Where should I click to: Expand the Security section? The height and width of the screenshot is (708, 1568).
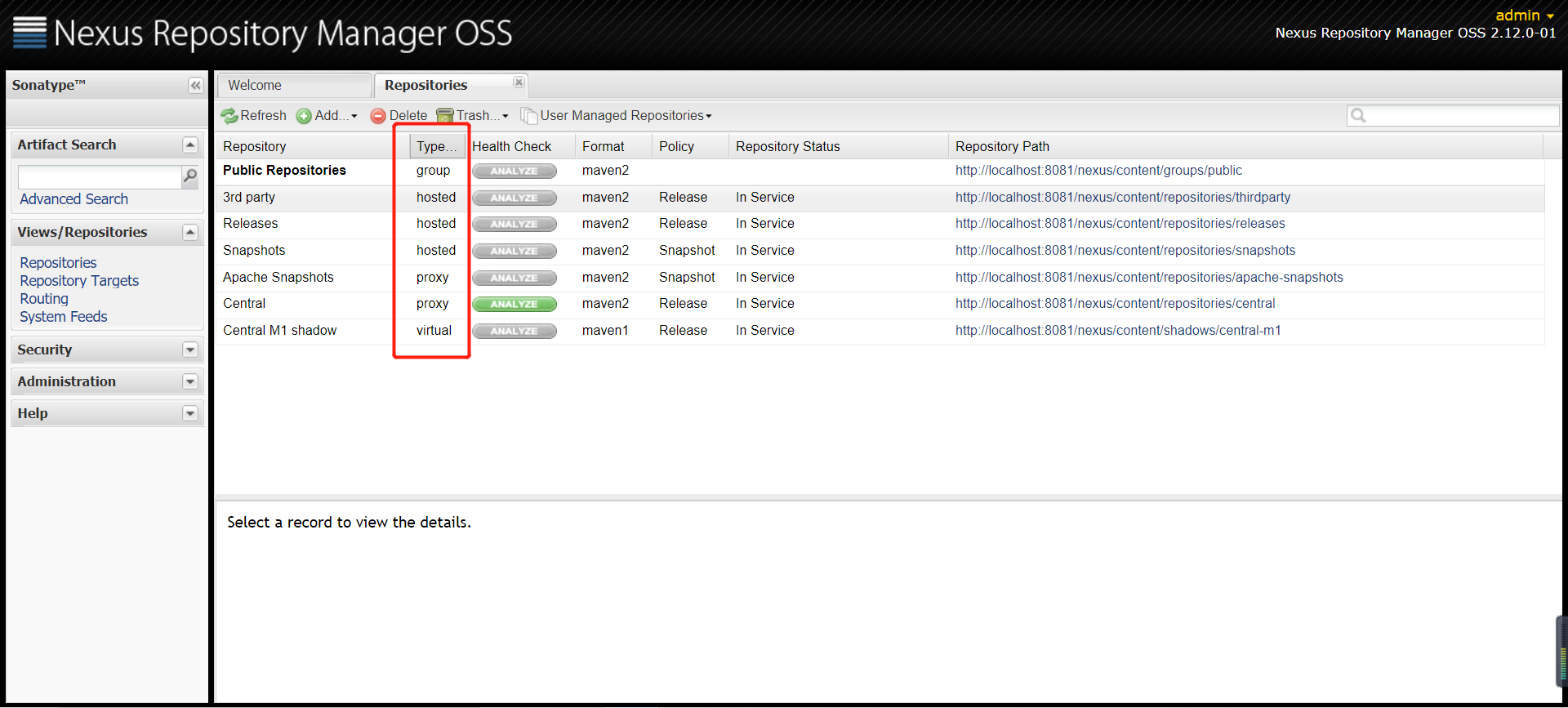190,350
